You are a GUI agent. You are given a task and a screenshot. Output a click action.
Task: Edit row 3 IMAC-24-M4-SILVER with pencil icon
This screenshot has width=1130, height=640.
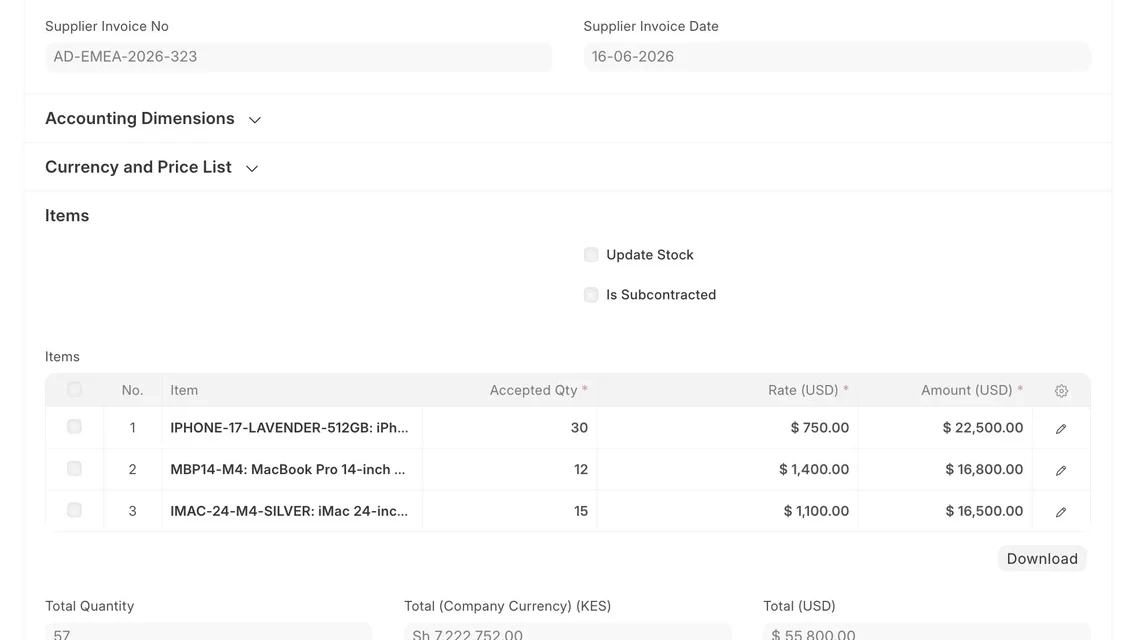pyautogui.click(x=1061, y=512)
